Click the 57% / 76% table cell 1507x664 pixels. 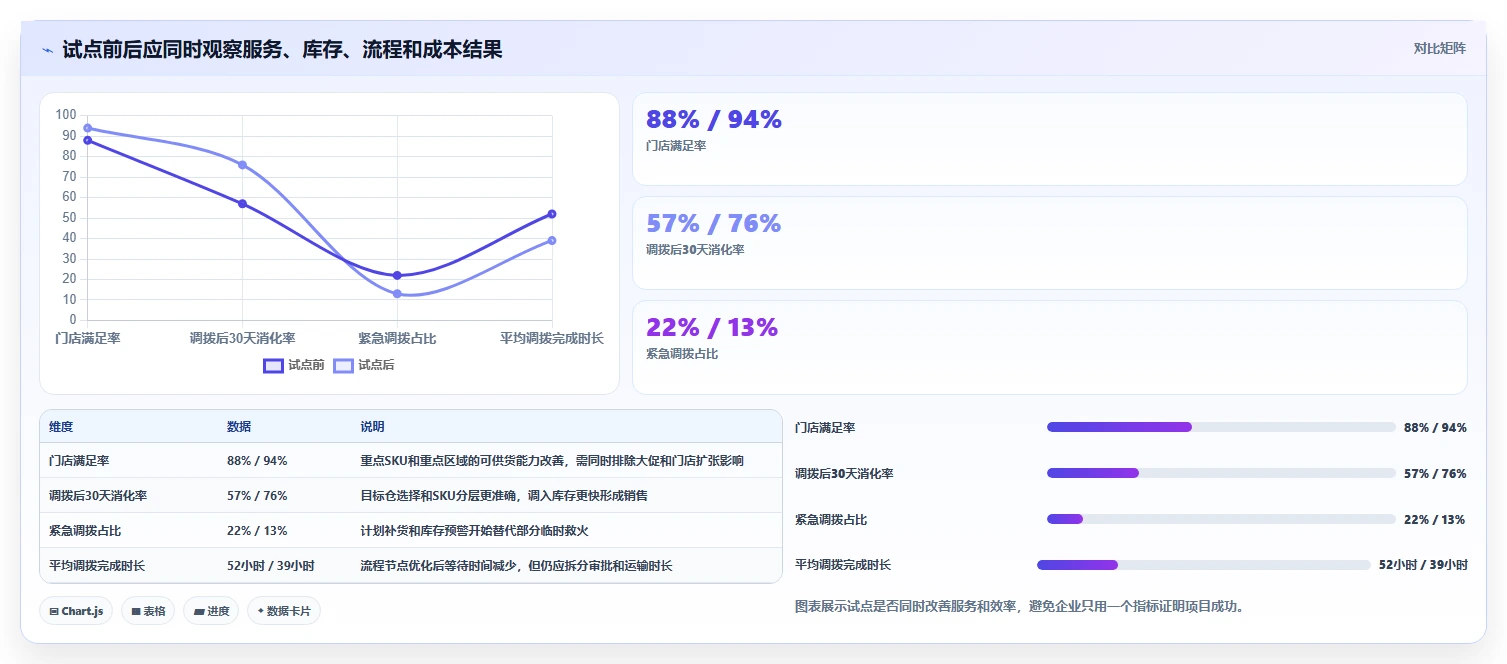point(257,496)
